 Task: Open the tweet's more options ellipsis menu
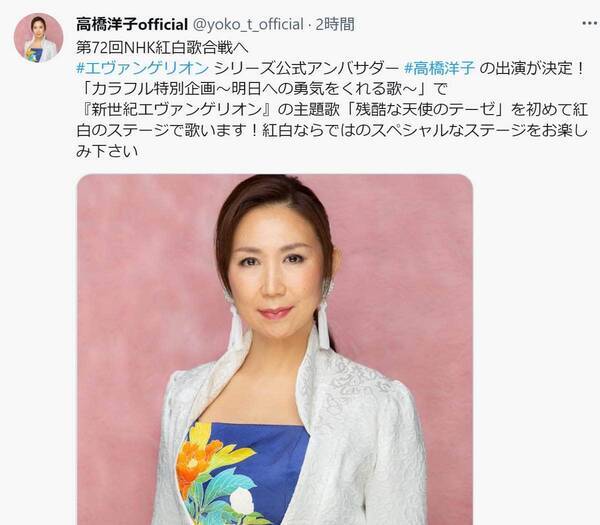pyautogui.click(x=590, y=24)
